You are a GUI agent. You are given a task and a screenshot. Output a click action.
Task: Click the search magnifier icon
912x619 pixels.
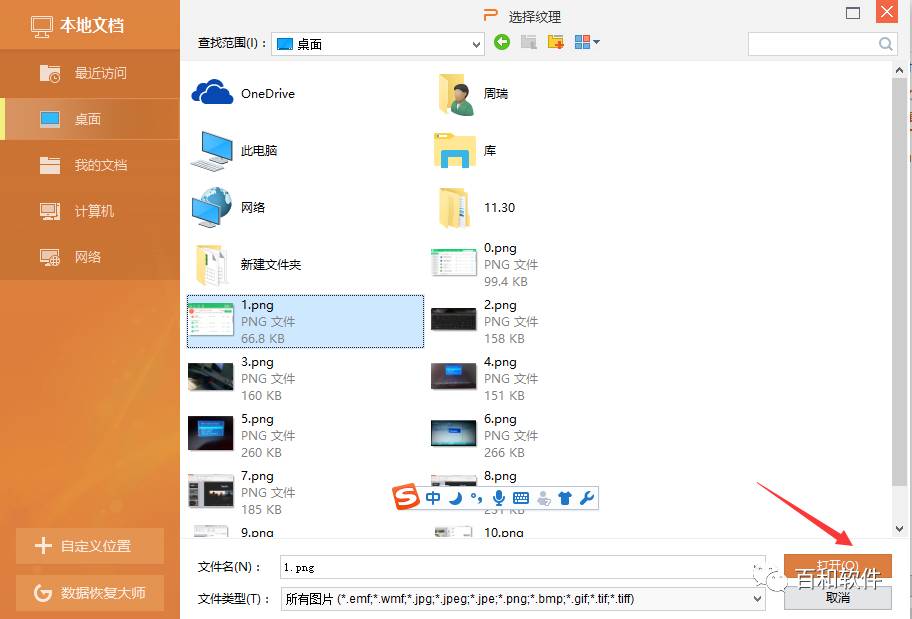click(x=886, y=44)
